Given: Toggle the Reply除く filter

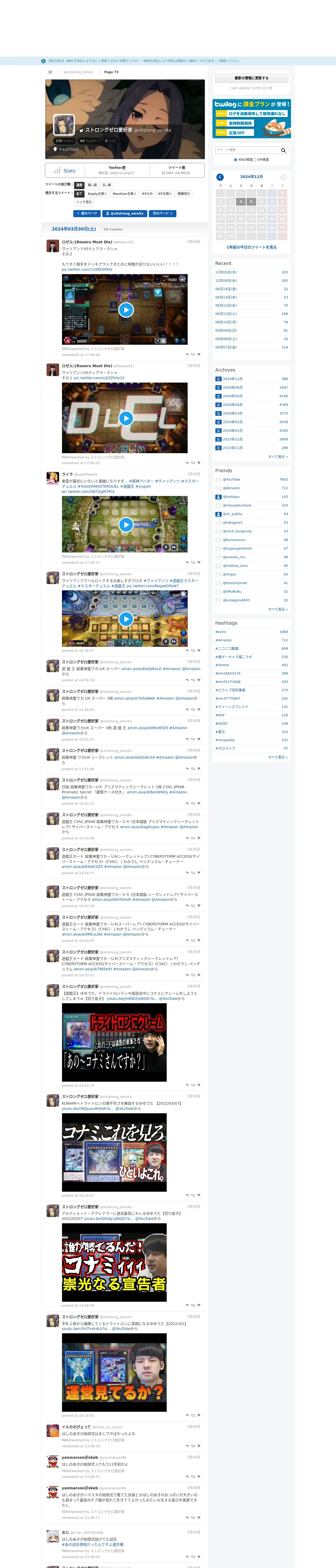Looking at the screenshot, I should 97,194.
